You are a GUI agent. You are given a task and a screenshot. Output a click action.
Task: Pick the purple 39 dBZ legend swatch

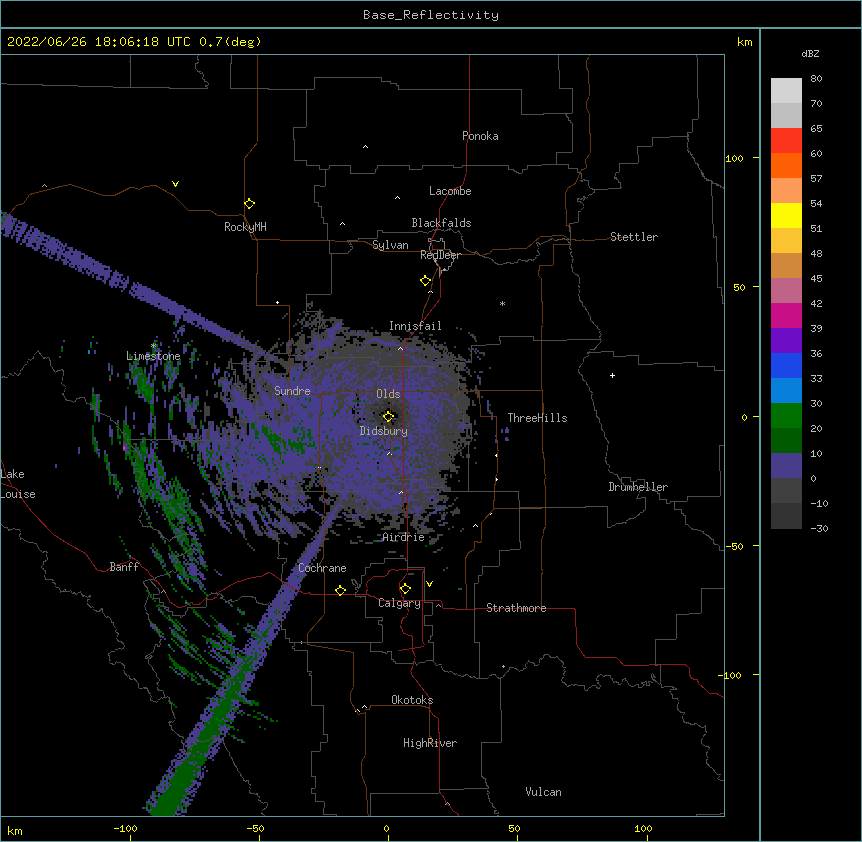point(786,340)
